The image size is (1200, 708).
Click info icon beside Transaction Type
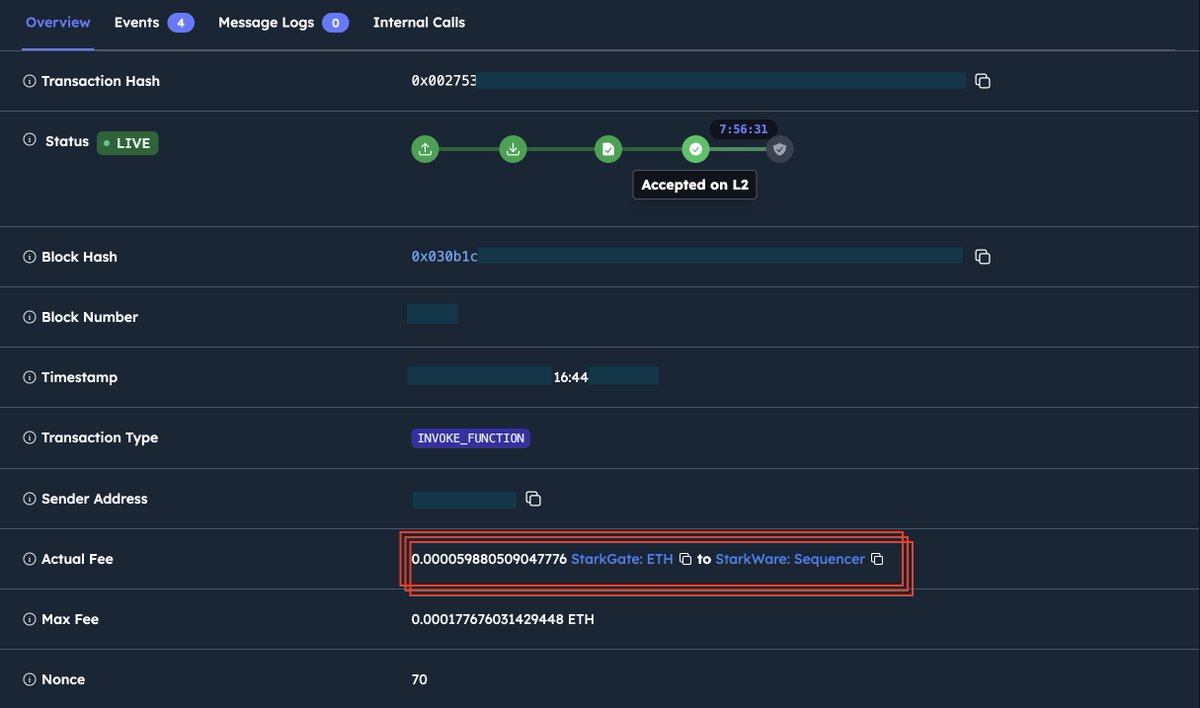coord(29,438)
